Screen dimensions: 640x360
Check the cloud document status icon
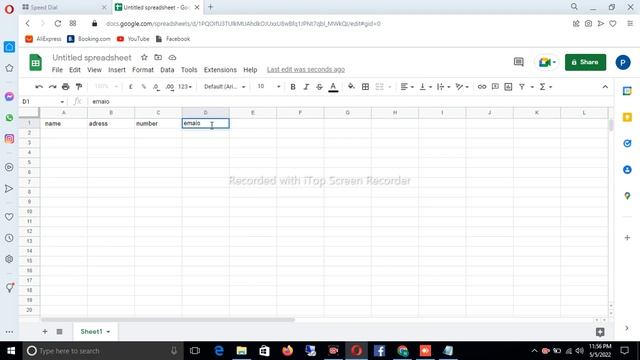(172, 58)
